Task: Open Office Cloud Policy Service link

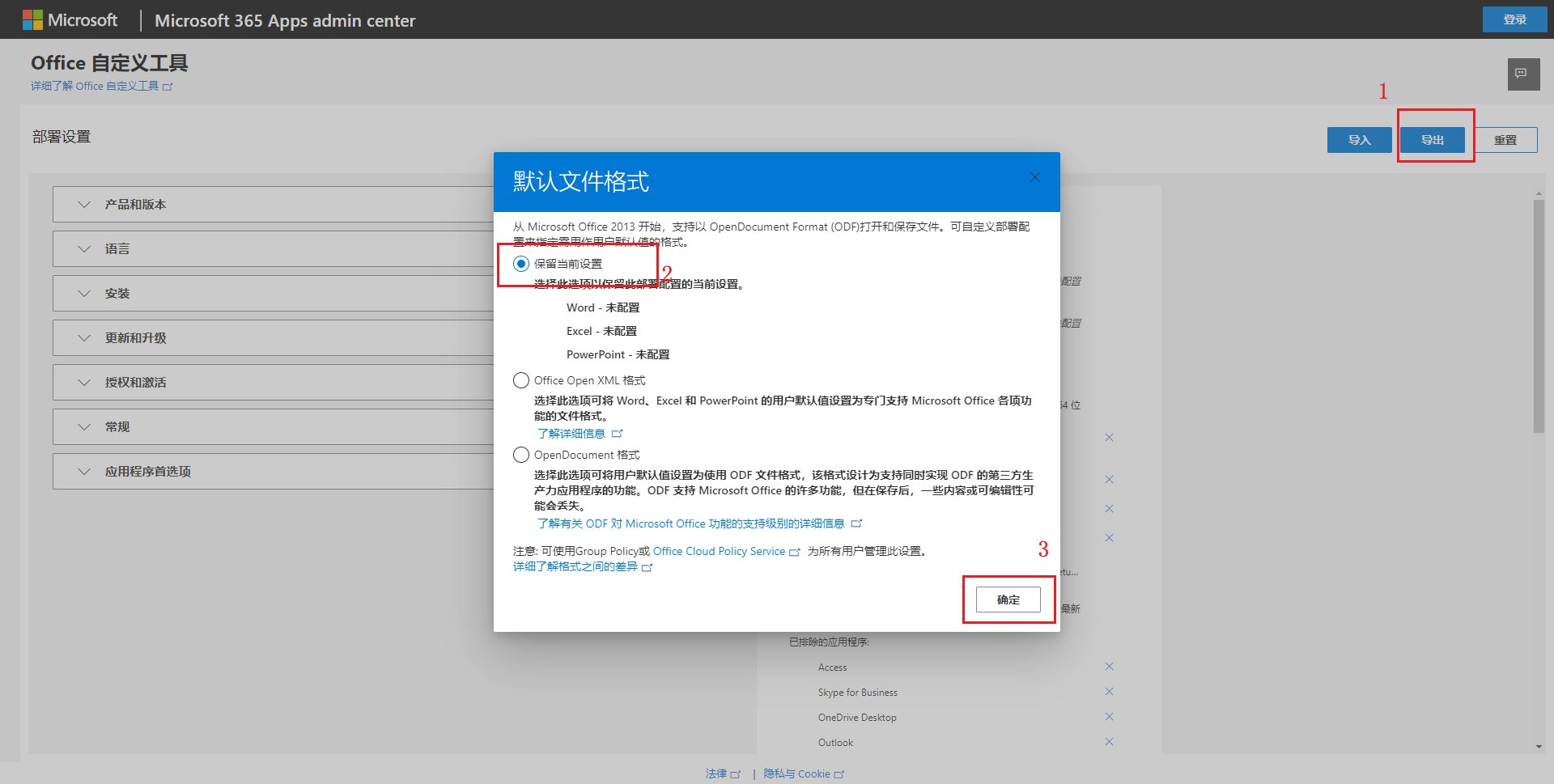Action: 726,551
